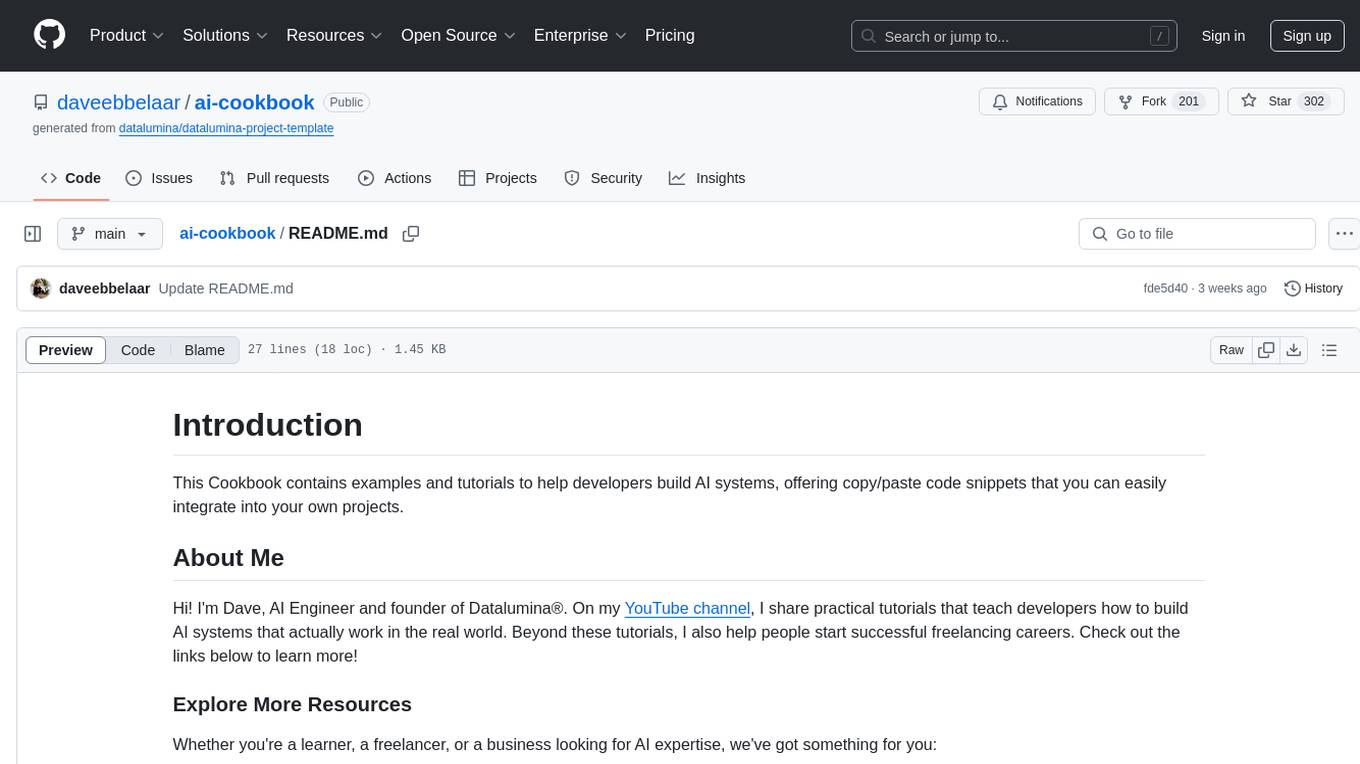1360x764 pixels.
Task: Click the Sign in link
Action: pos(1223,36)
